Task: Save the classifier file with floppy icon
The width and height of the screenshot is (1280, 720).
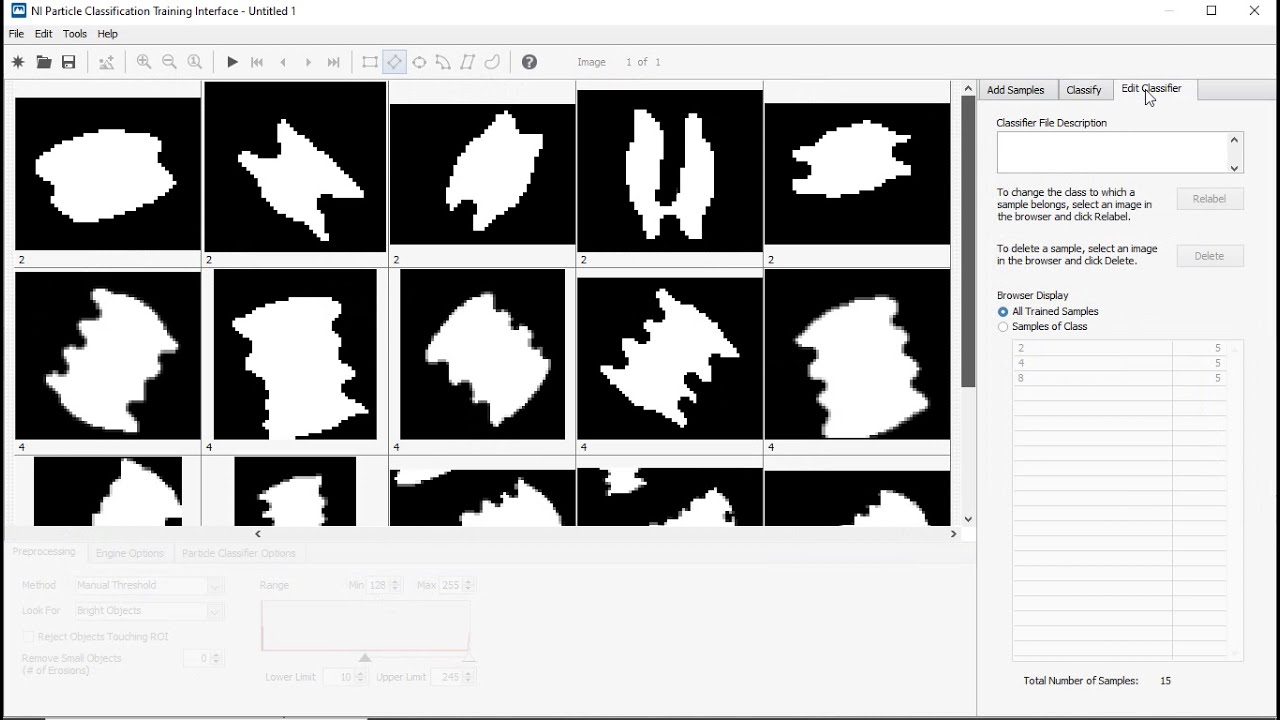Action: 69,62
